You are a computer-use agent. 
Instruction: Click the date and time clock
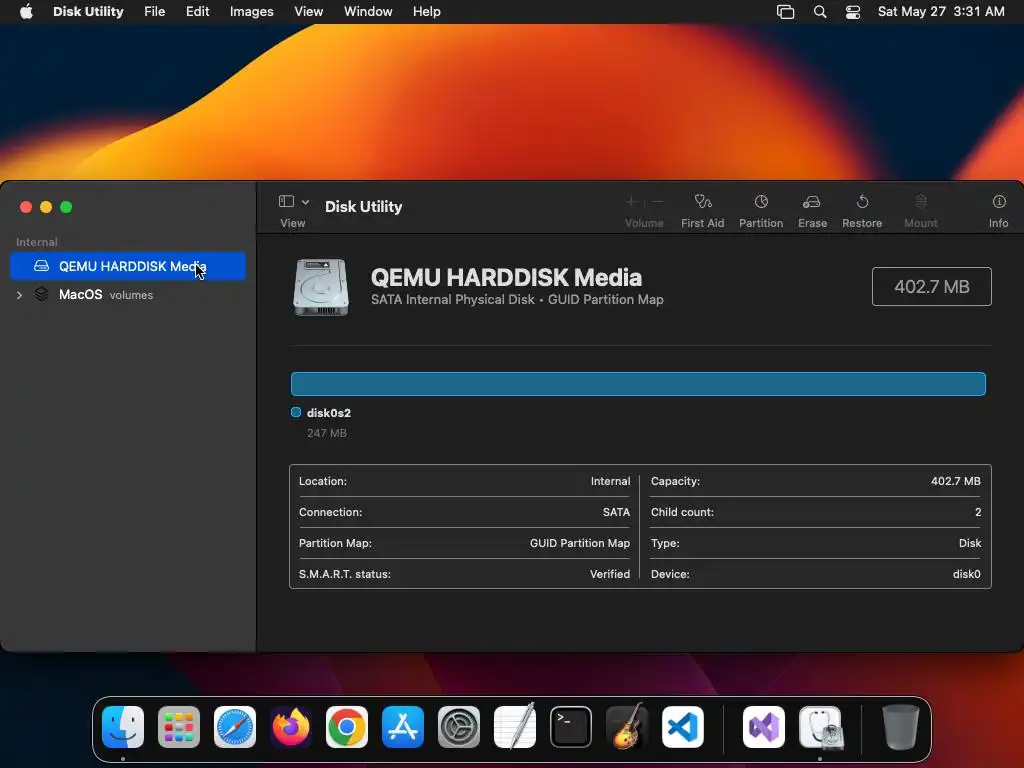point(941,12)
